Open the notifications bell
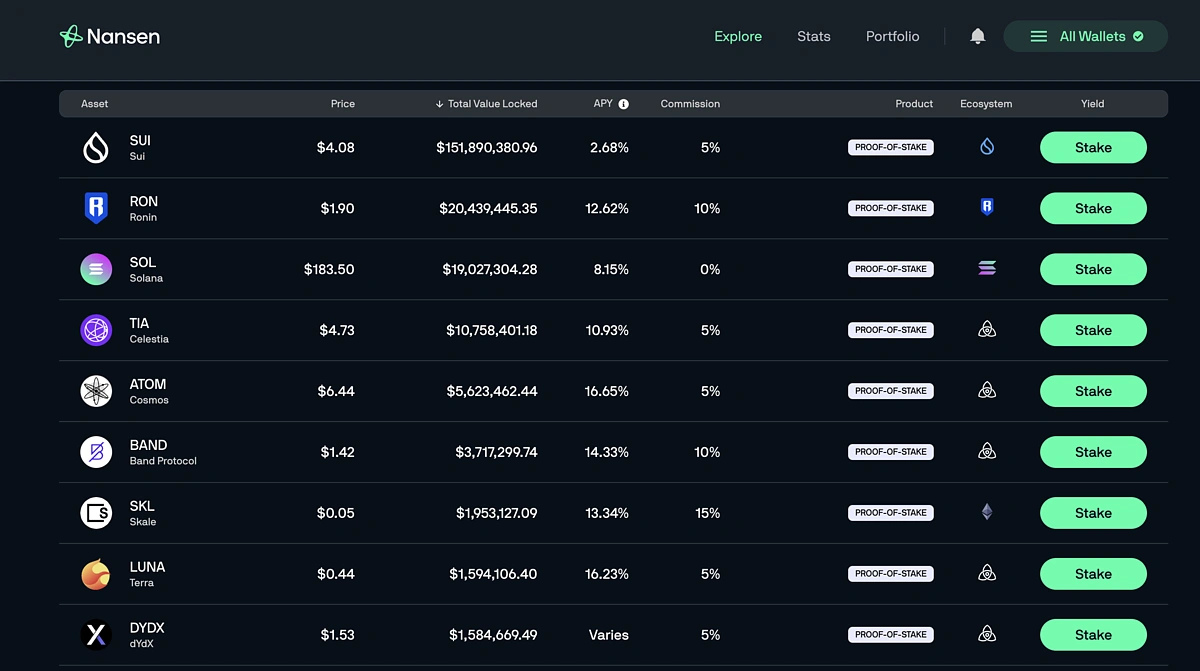 (978, 36)
